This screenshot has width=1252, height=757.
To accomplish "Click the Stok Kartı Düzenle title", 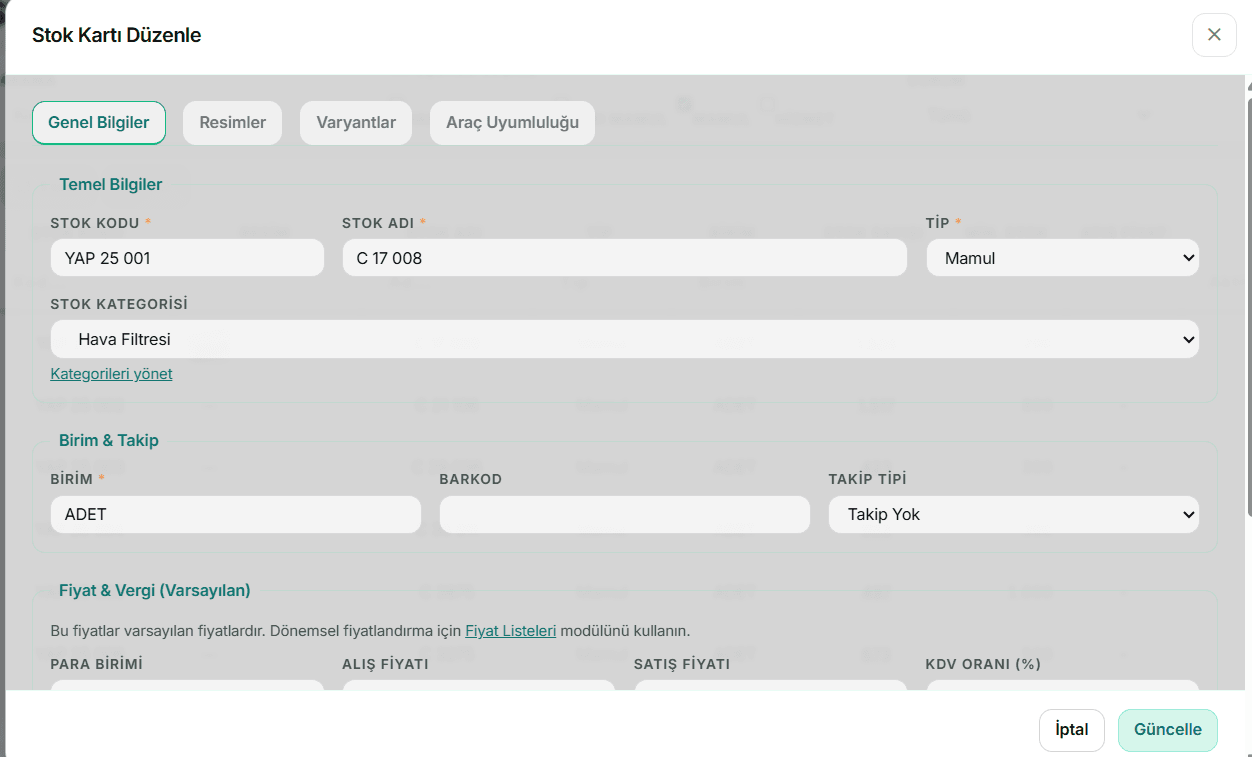I will click(x=117, y=35).
